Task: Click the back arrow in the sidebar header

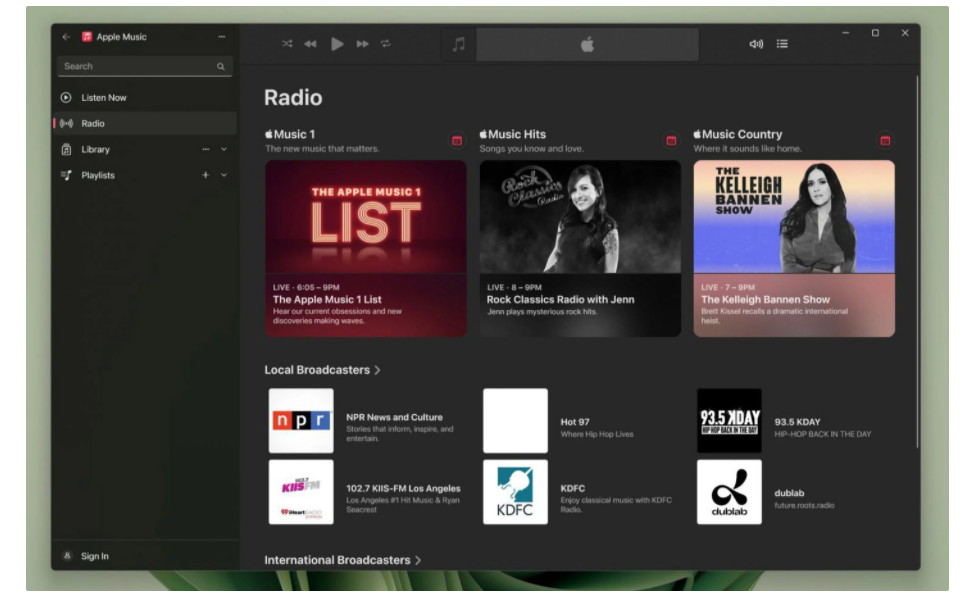Action: pos(66,37)
